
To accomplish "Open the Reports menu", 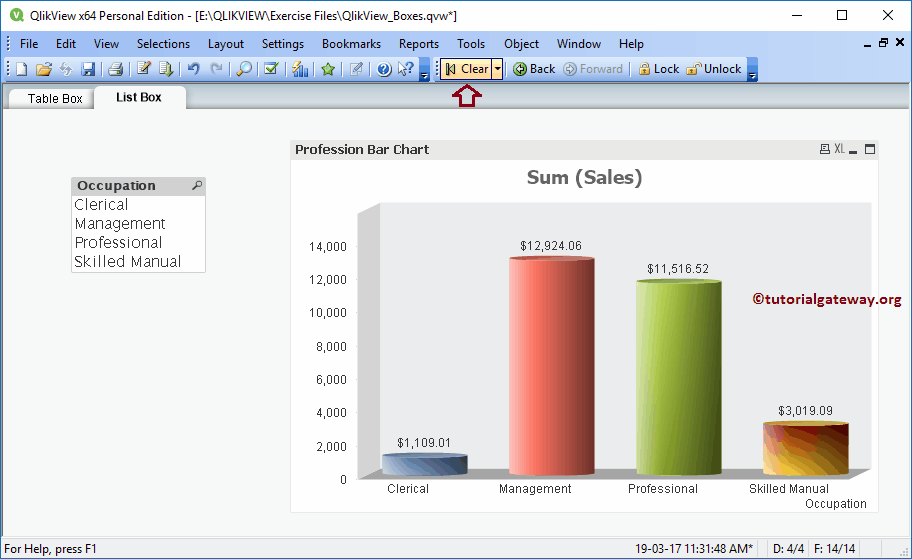I will click(x=419, y=44).
